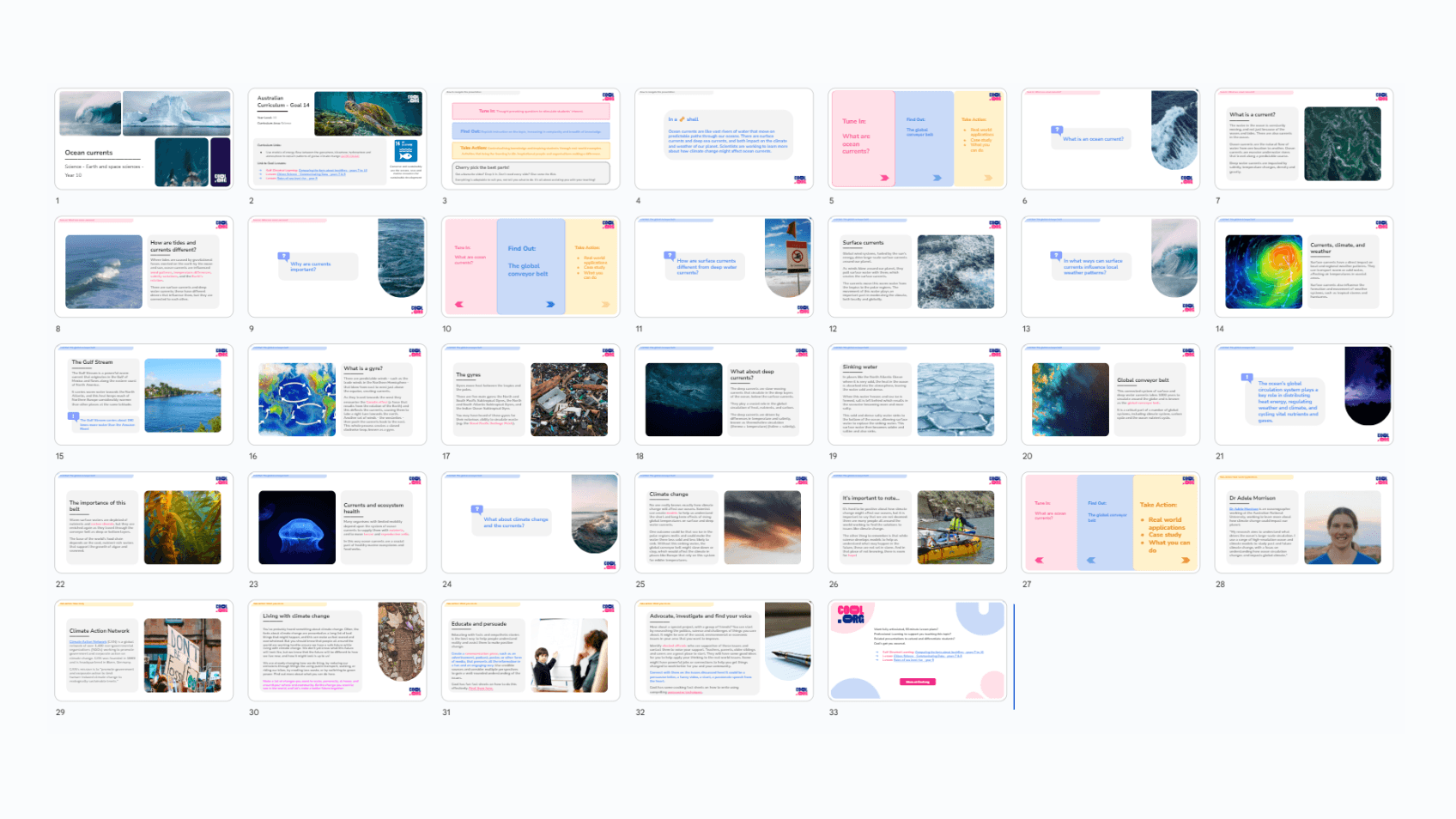Select the Ocean currents title slide

[143, 138]
